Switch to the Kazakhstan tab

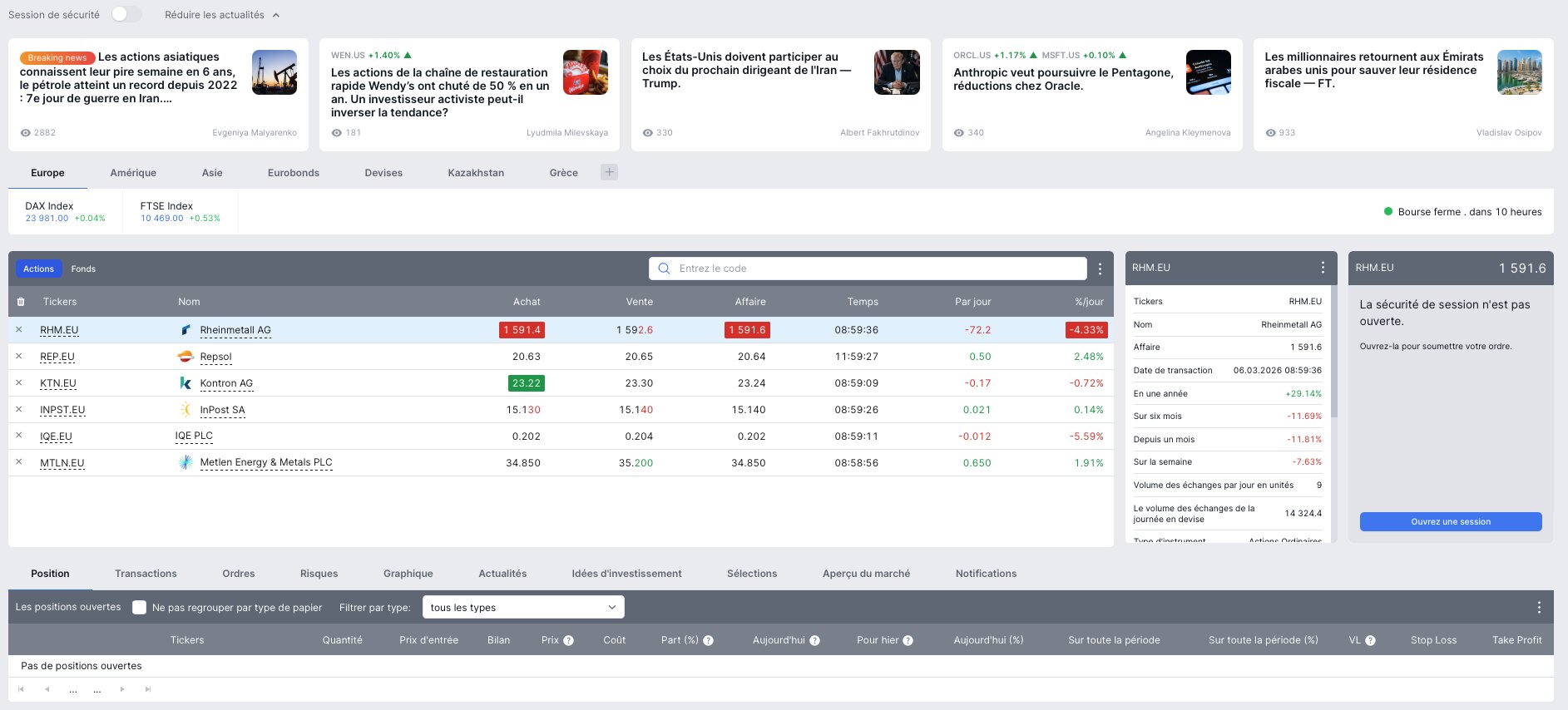[x=476, y=173]
